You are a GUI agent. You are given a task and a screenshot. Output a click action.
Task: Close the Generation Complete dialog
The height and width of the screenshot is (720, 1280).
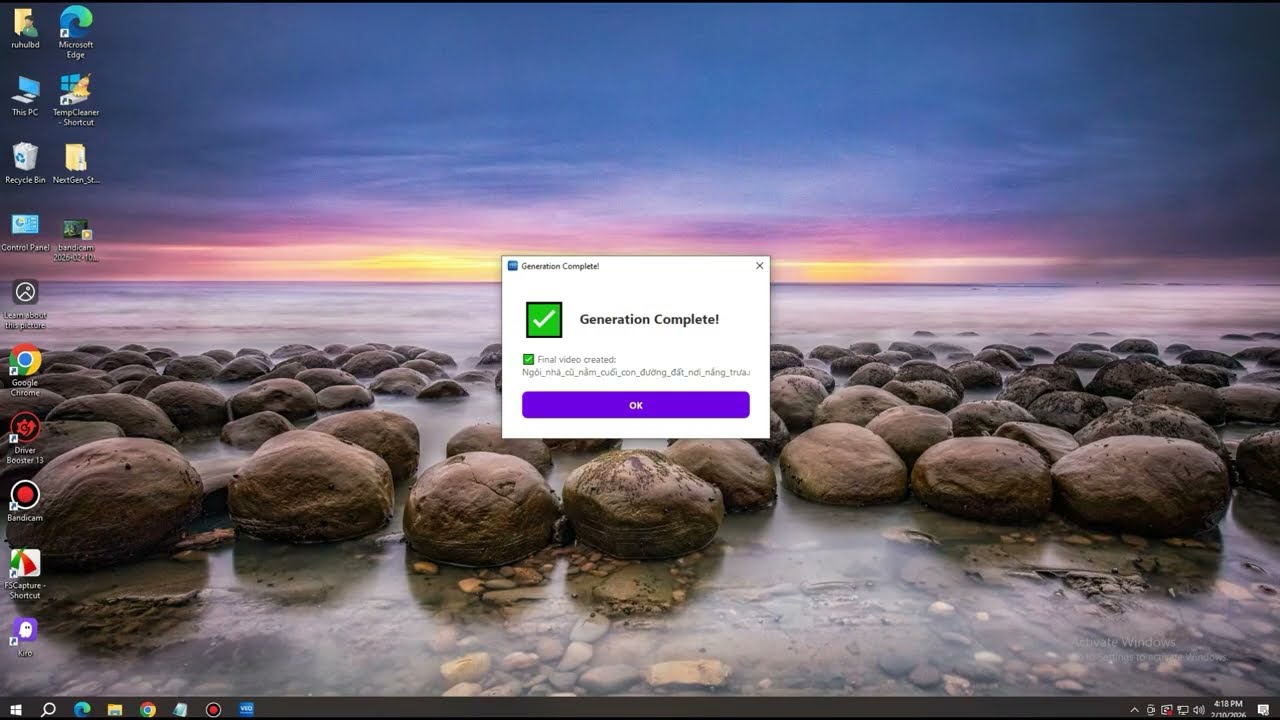pos(759,266)
